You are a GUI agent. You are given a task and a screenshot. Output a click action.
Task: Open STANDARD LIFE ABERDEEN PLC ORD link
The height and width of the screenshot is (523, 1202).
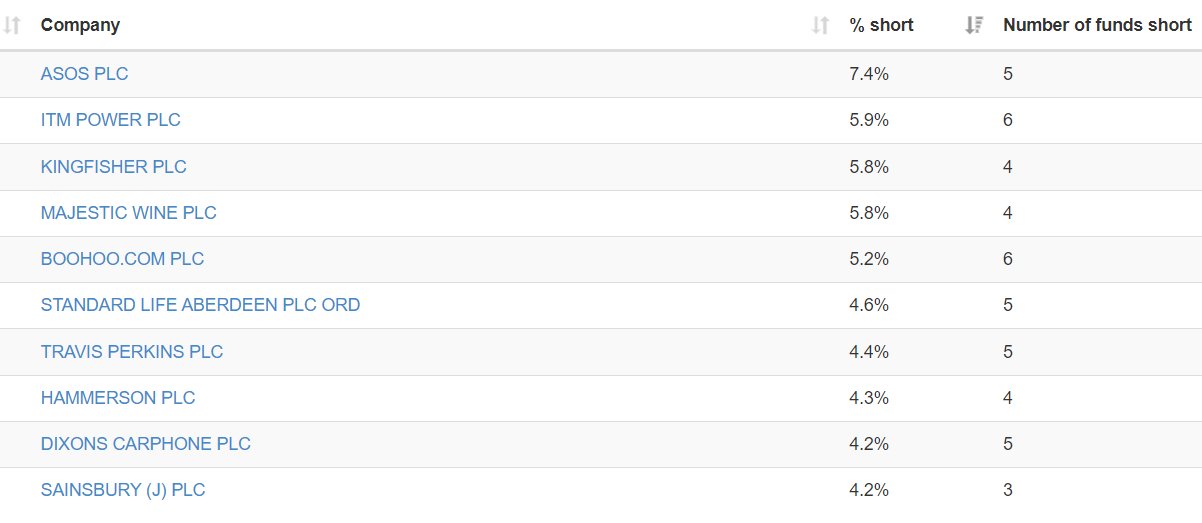tap(200, 305)
